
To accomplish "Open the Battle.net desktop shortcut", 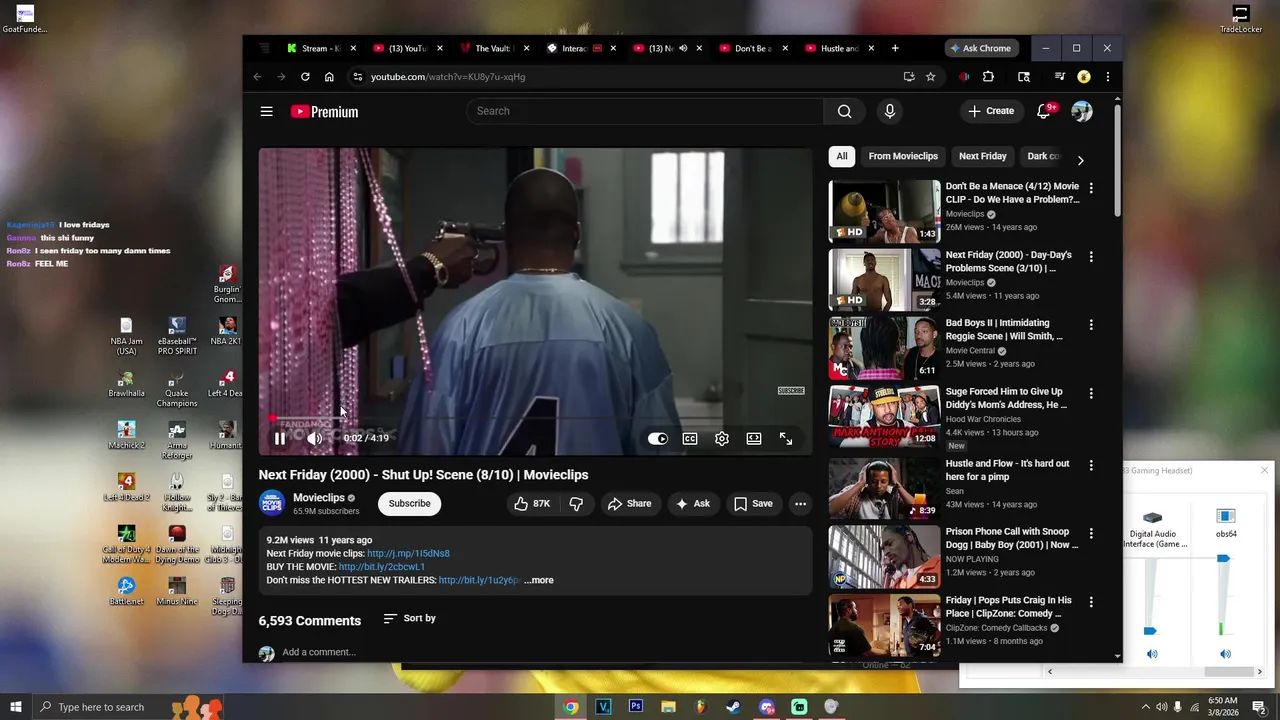I will (126, 590).
